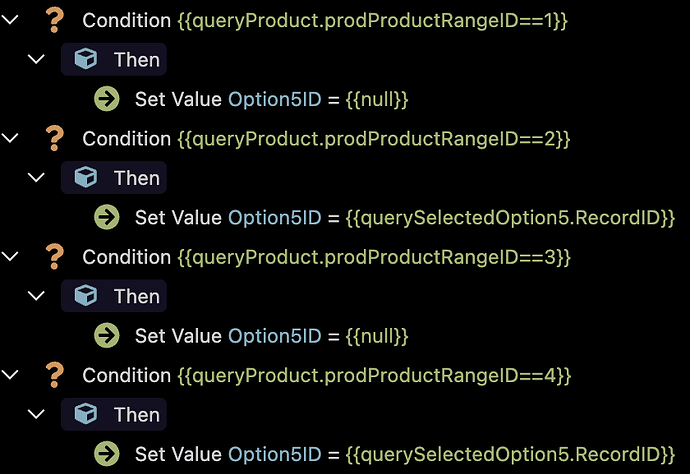Viewport: 690px width, 474px height.
Task: Select the first Set Value Option5ID null step
Action: pos(272,99)
